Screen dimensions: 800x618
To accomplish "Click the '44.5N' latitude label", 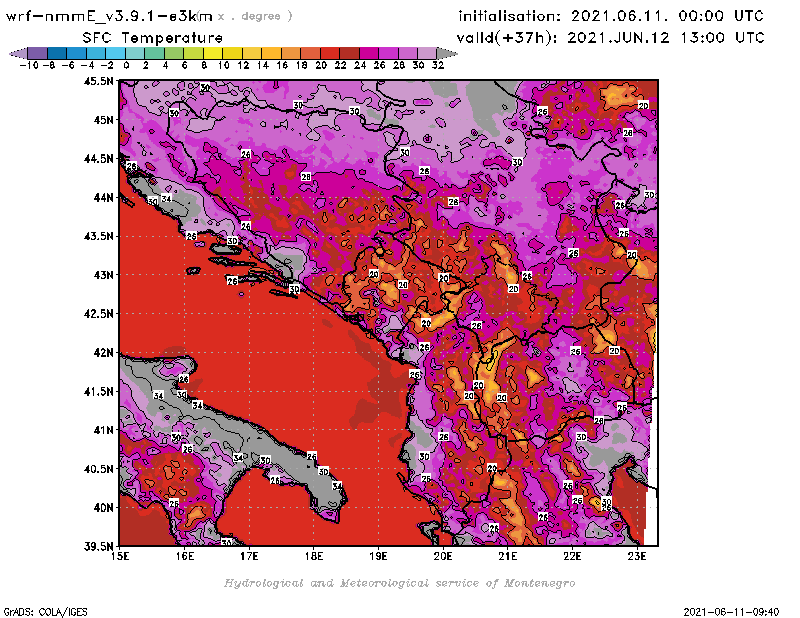I will (98, 159).
